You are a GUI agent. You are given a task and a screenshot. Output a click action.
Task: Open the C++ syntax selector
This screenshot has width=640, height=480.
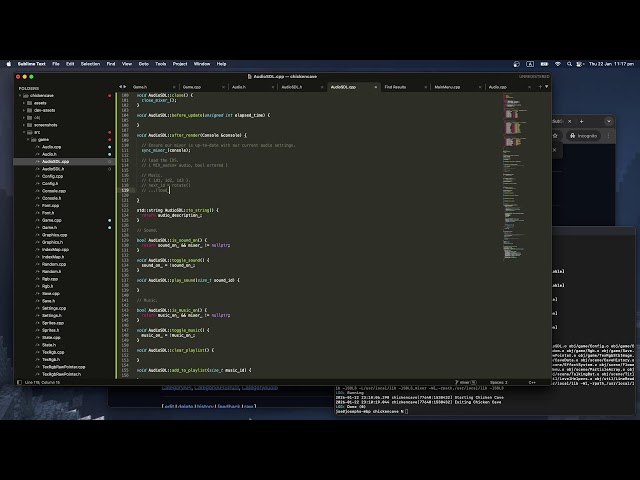click(532, 382)
